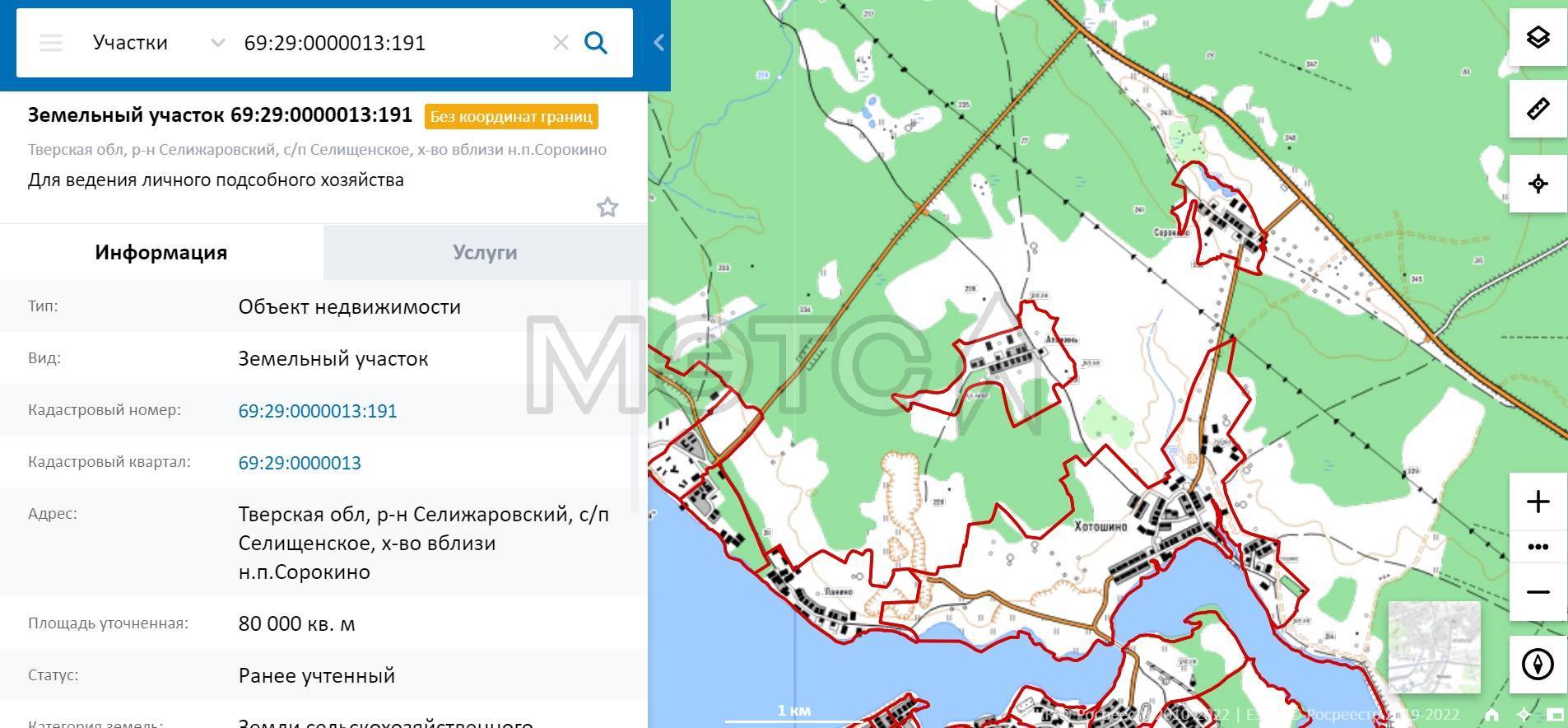Select 'Для ведения личного подсобного хозяйства' text
Image resolution: width=1568 pixels, height=728 pixels.
(216, 180)
